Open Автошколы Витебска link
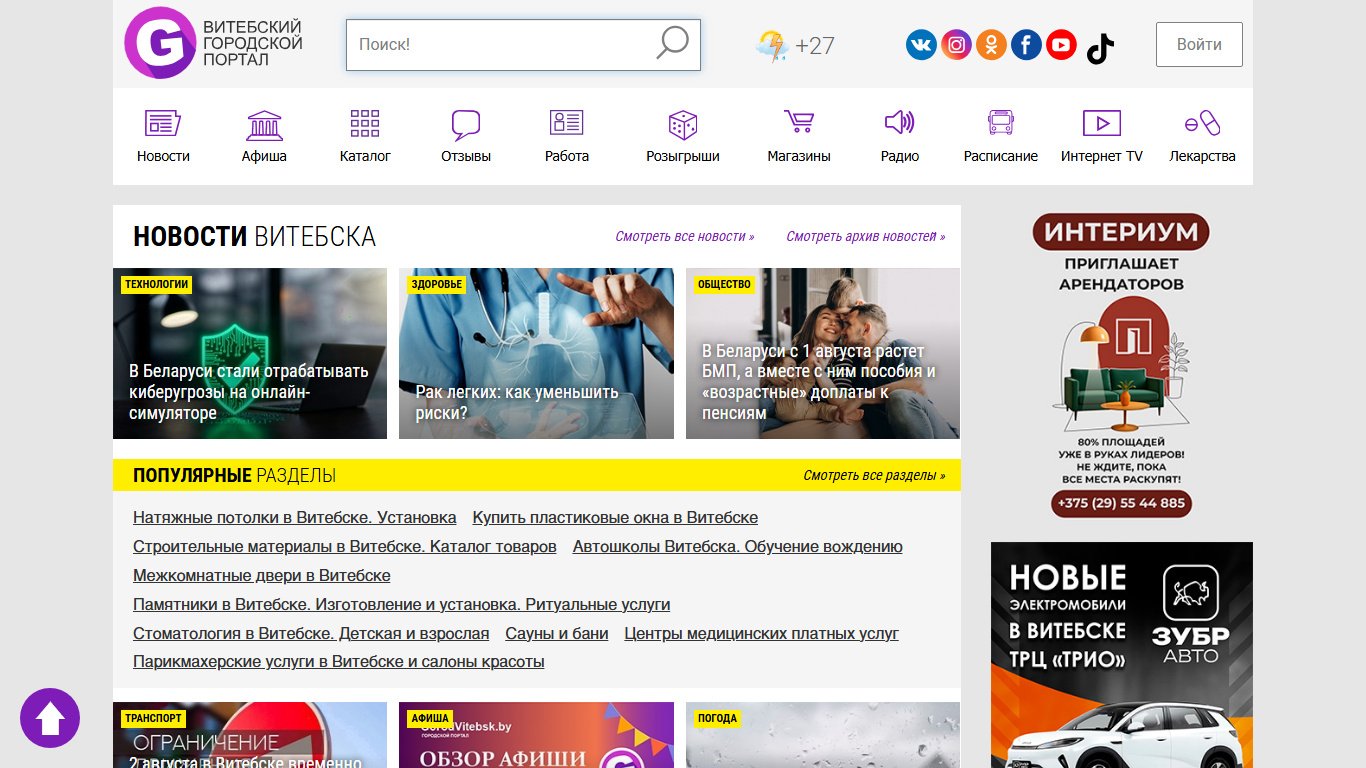 pyautogui.click(x=738, y=547)
